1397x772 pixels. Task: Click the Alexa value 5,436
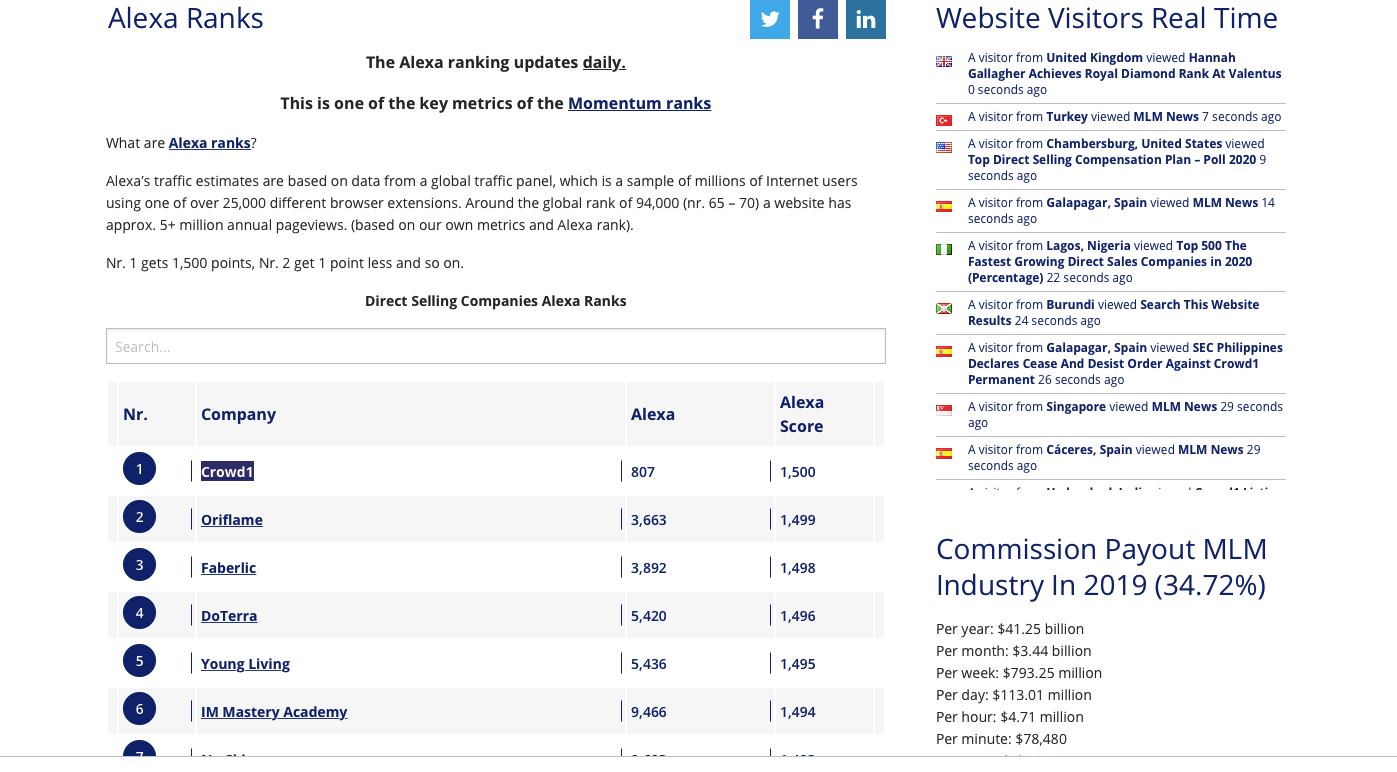(649, 664)
